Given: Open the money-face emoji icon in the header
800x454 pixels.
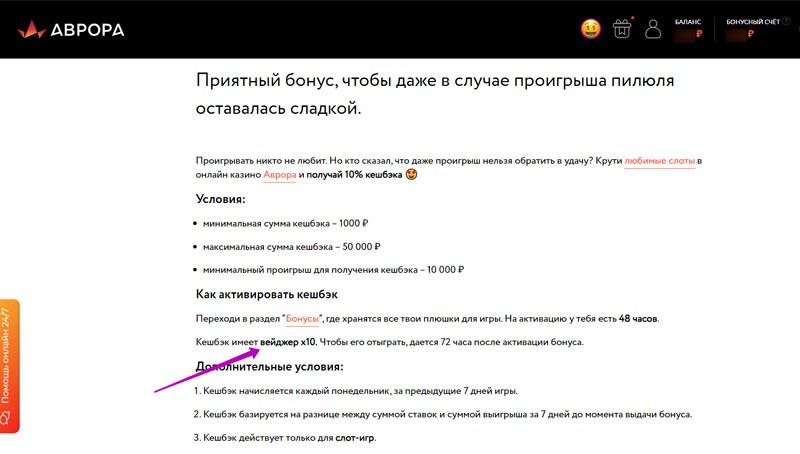Looking at the screenshot, I should pyautogui.click(x=590, y=29).
